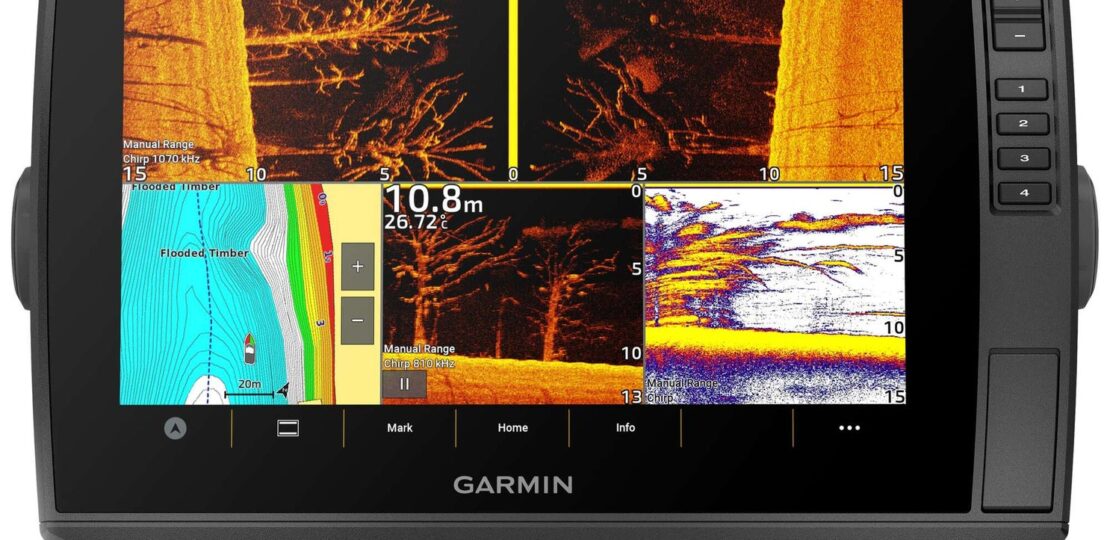1110x540 pixels.
Task: Open the card slot door
Action: [1019, 430]
